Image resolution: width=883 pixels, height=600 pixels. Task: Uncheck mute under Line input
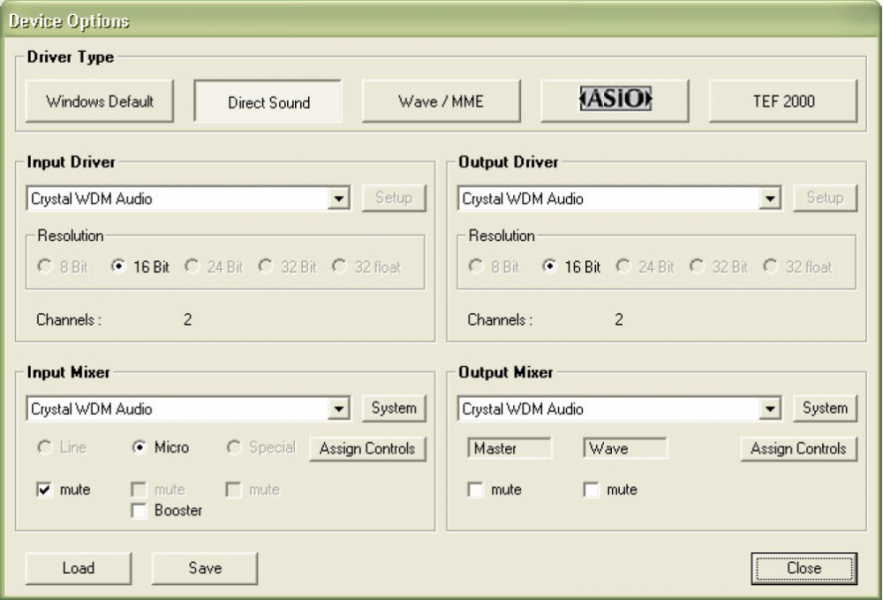44,489
